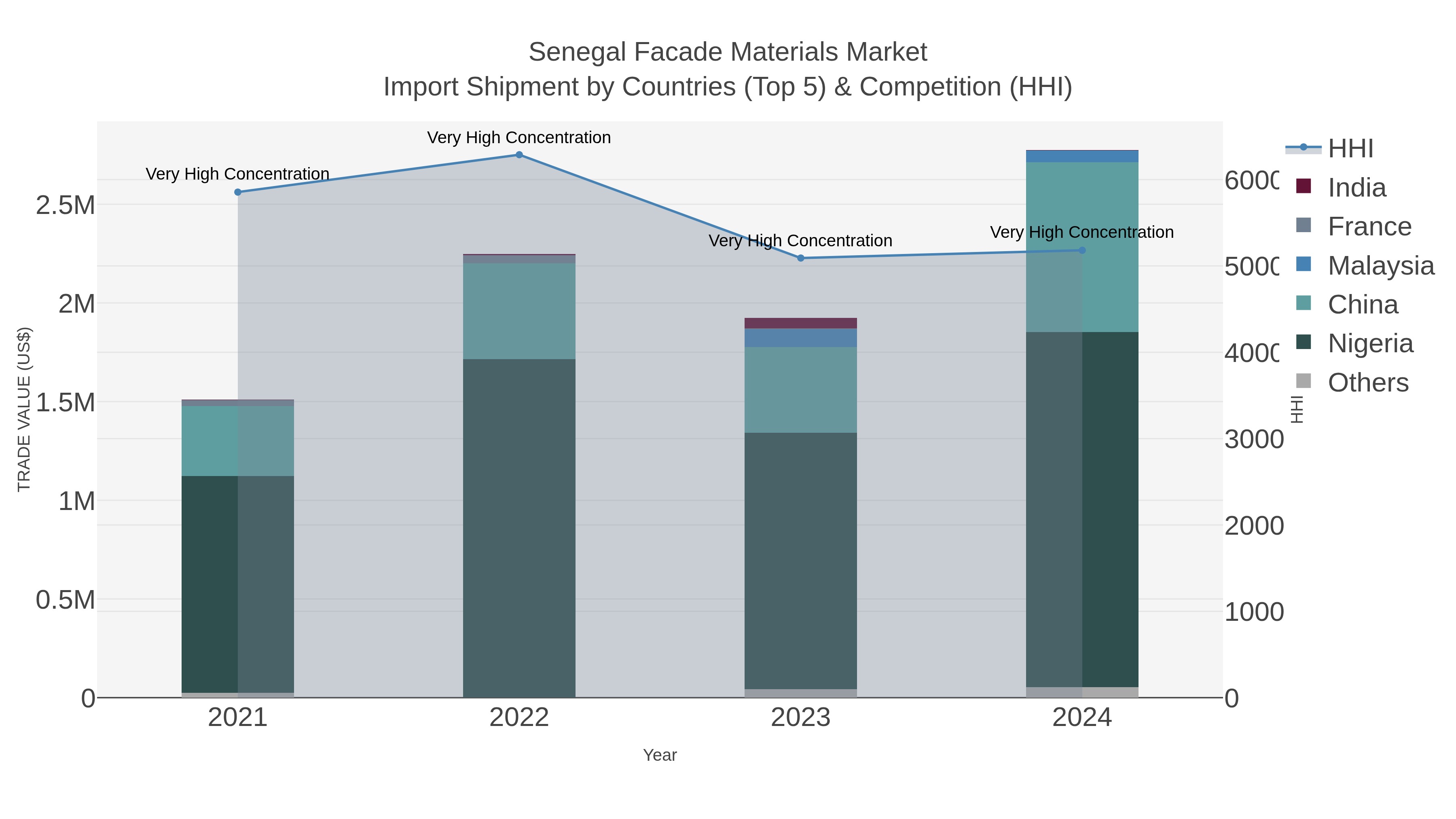Click the 2022 x-axis label

click(x=519, y=718)
